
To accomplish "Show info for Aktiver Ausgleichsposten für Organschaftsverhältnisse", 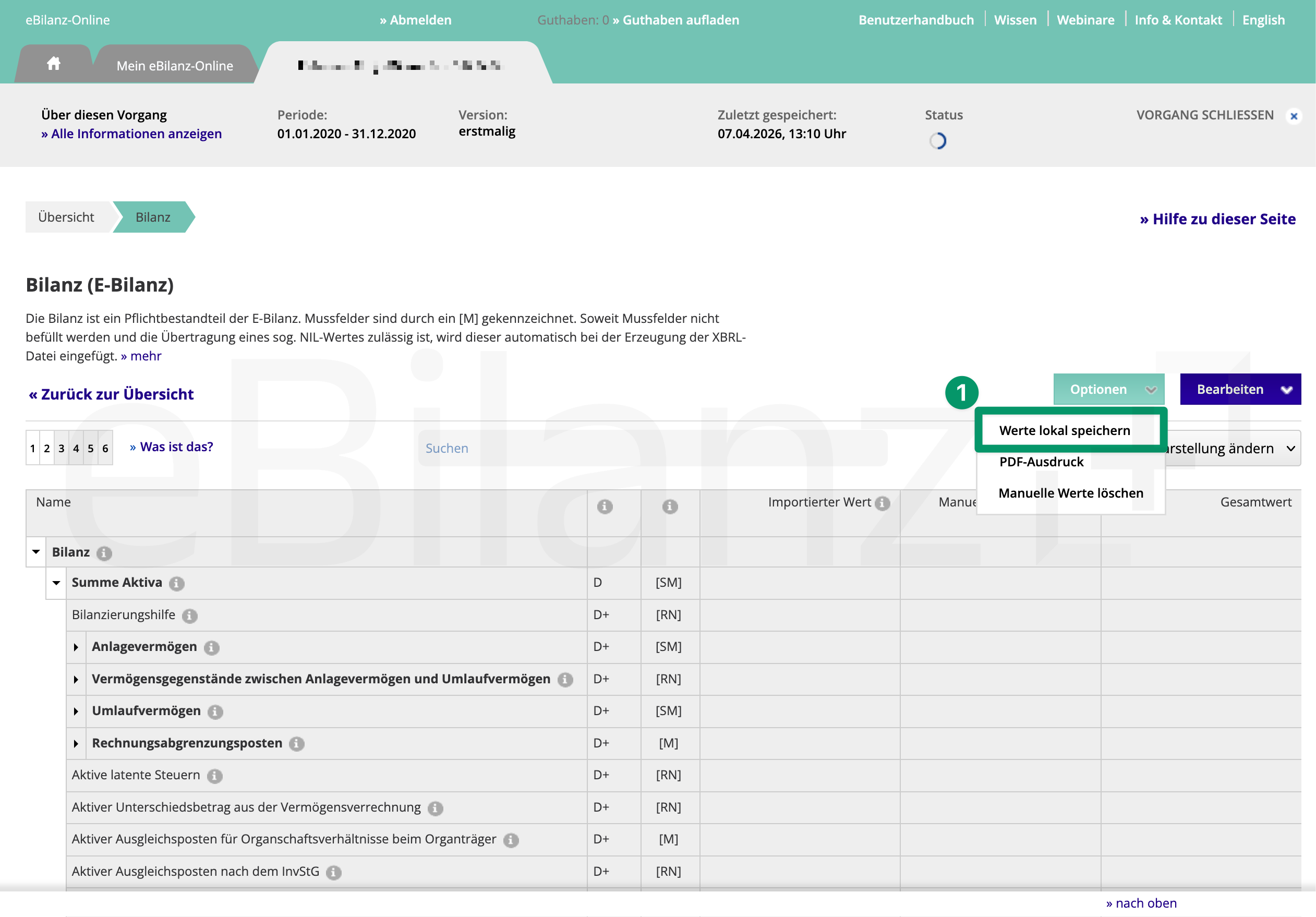I will tap(511, 840).
